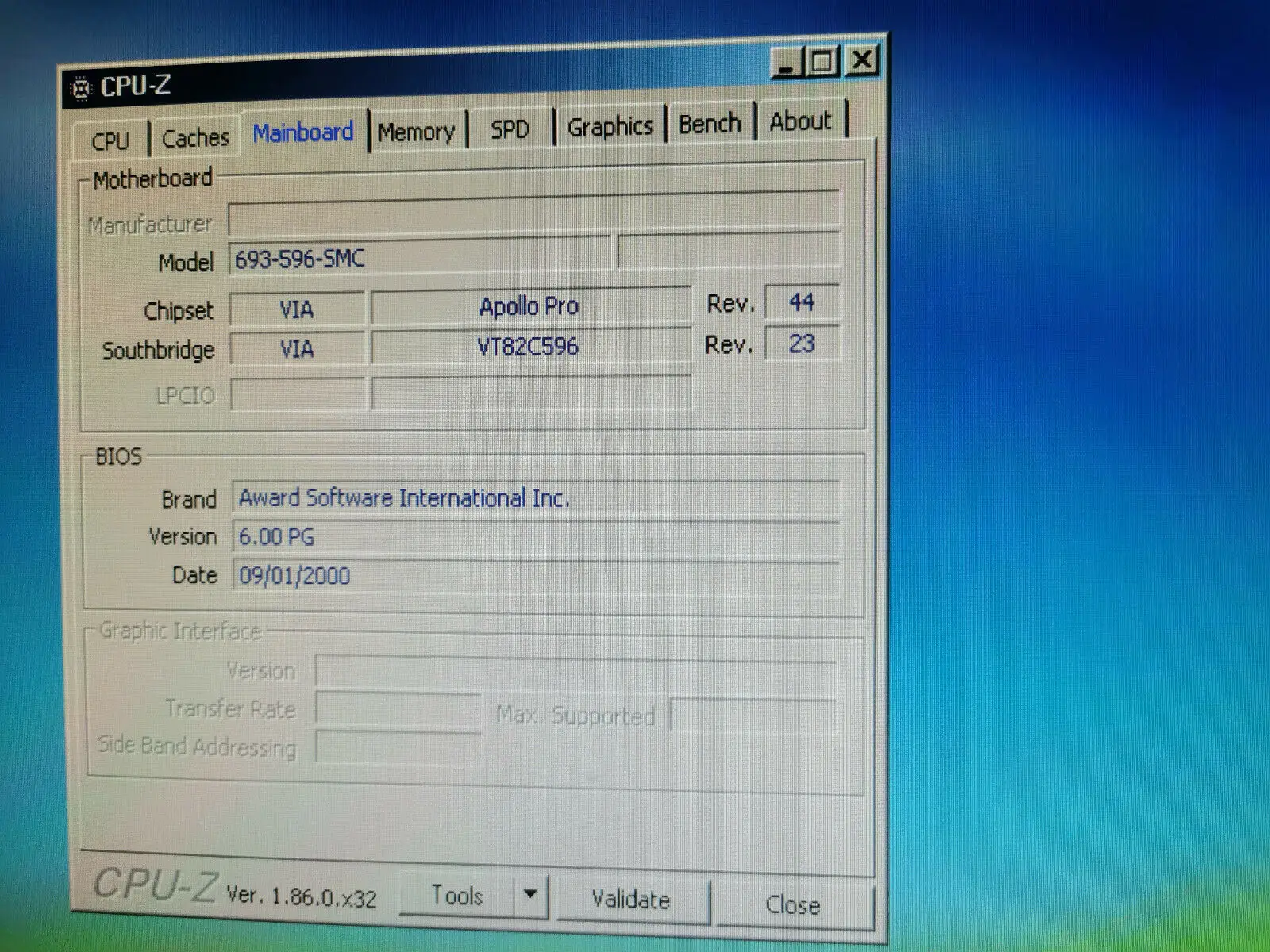Click the Tools button

(x=456, y=895)
